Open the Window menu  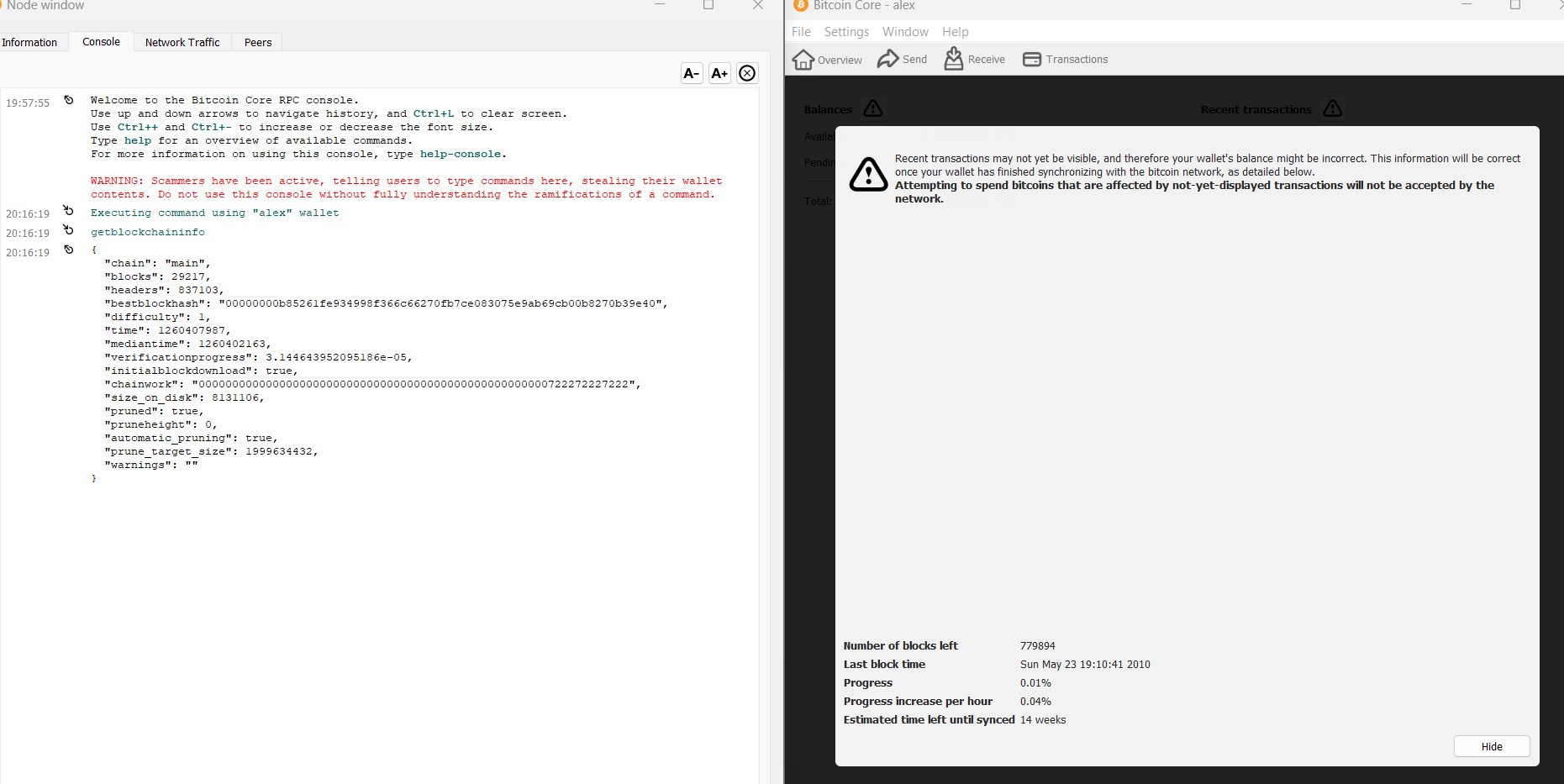point(905,31)
